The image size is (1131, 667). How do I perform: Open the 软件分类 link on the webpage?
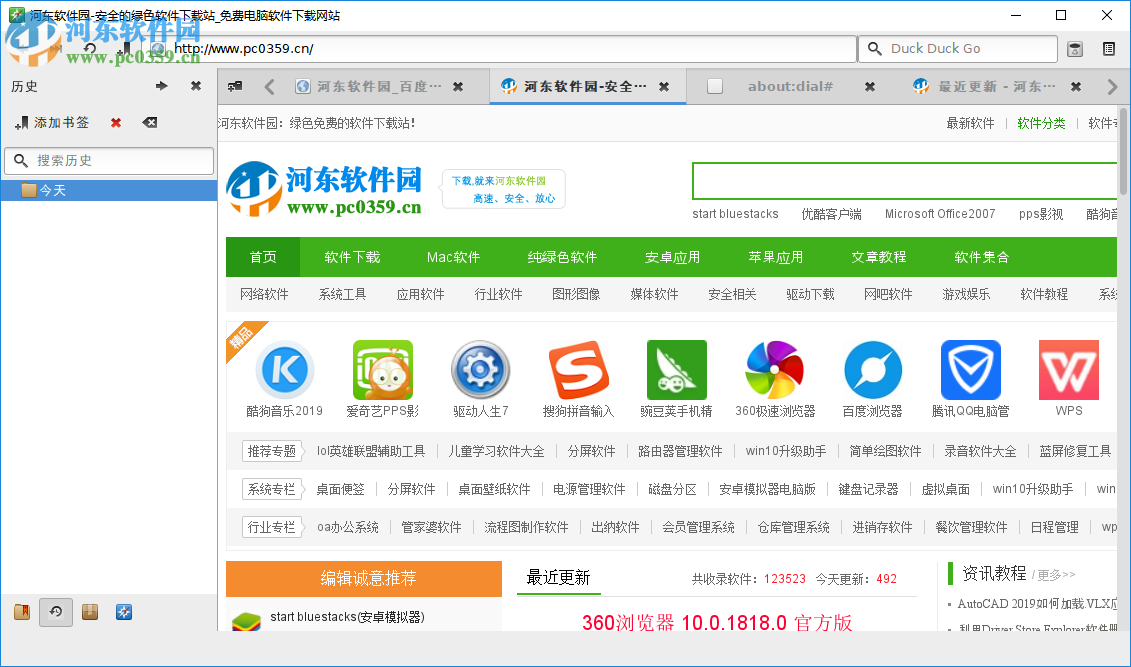click(1041, 122)
